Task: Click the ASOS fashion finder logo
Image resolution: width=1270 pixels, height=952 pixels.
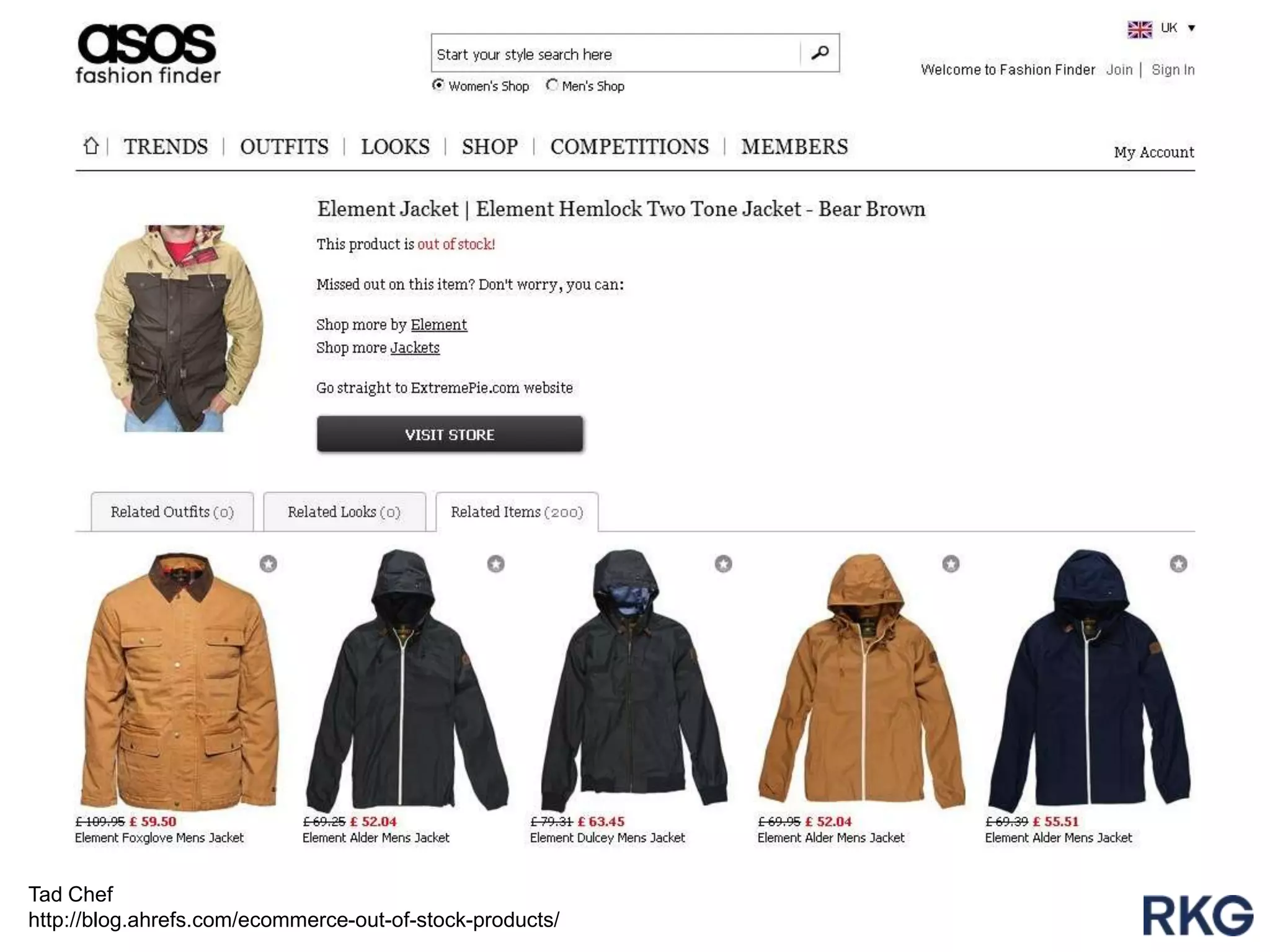Action: (148, 54)
